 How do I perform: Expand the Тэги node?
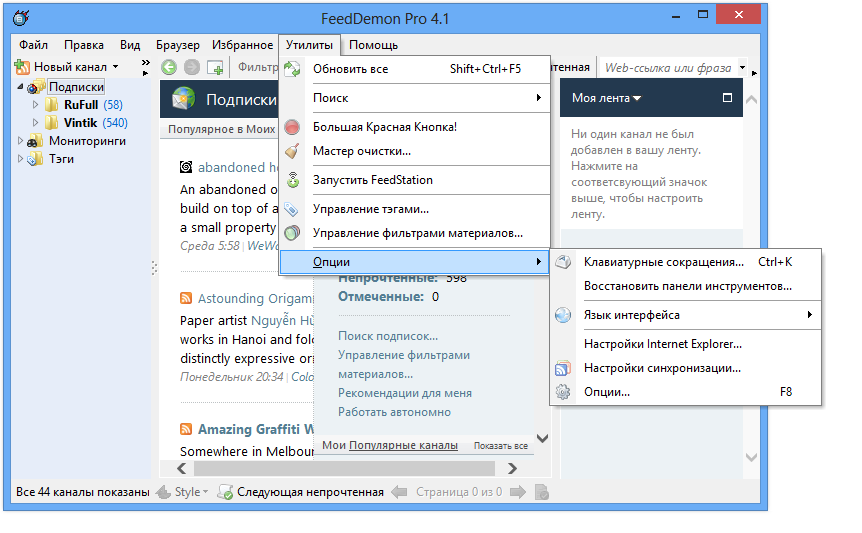pos(20,159)
